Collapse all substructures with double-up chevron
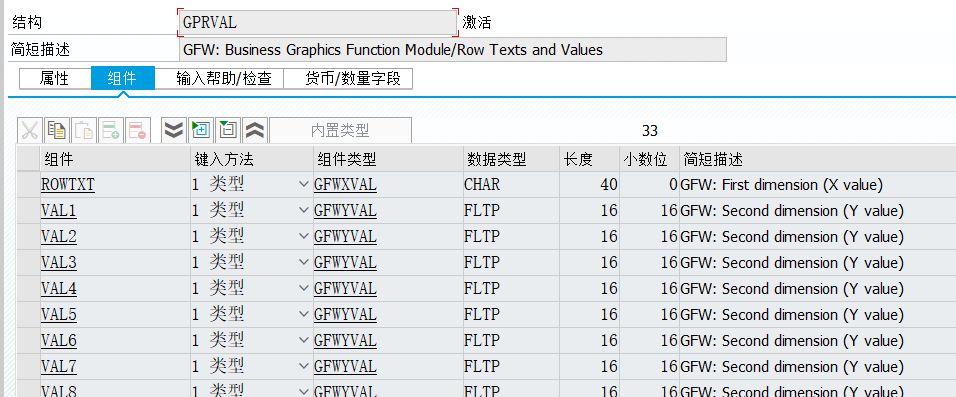This screenshot has height=397, width=956. click(255, 130)
